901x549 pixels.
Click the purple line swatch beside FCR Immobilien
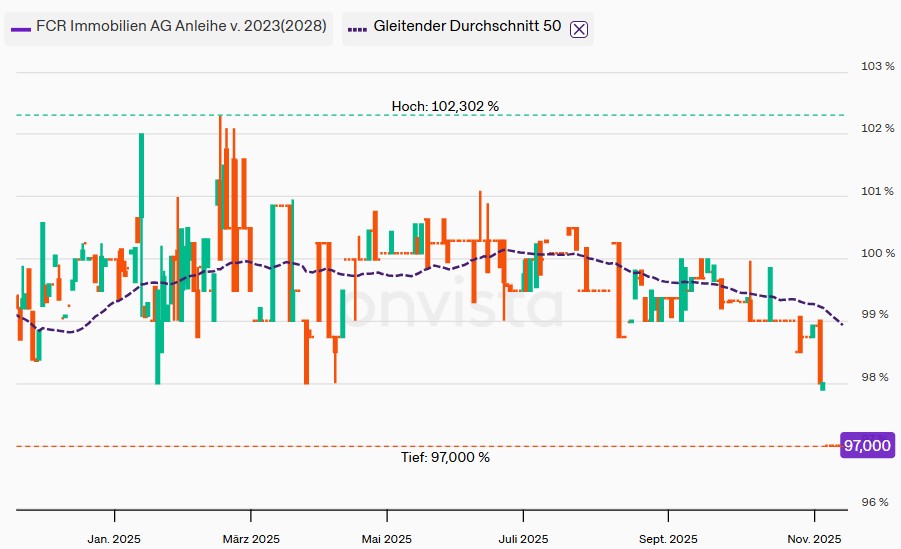[x=20, y=29]
